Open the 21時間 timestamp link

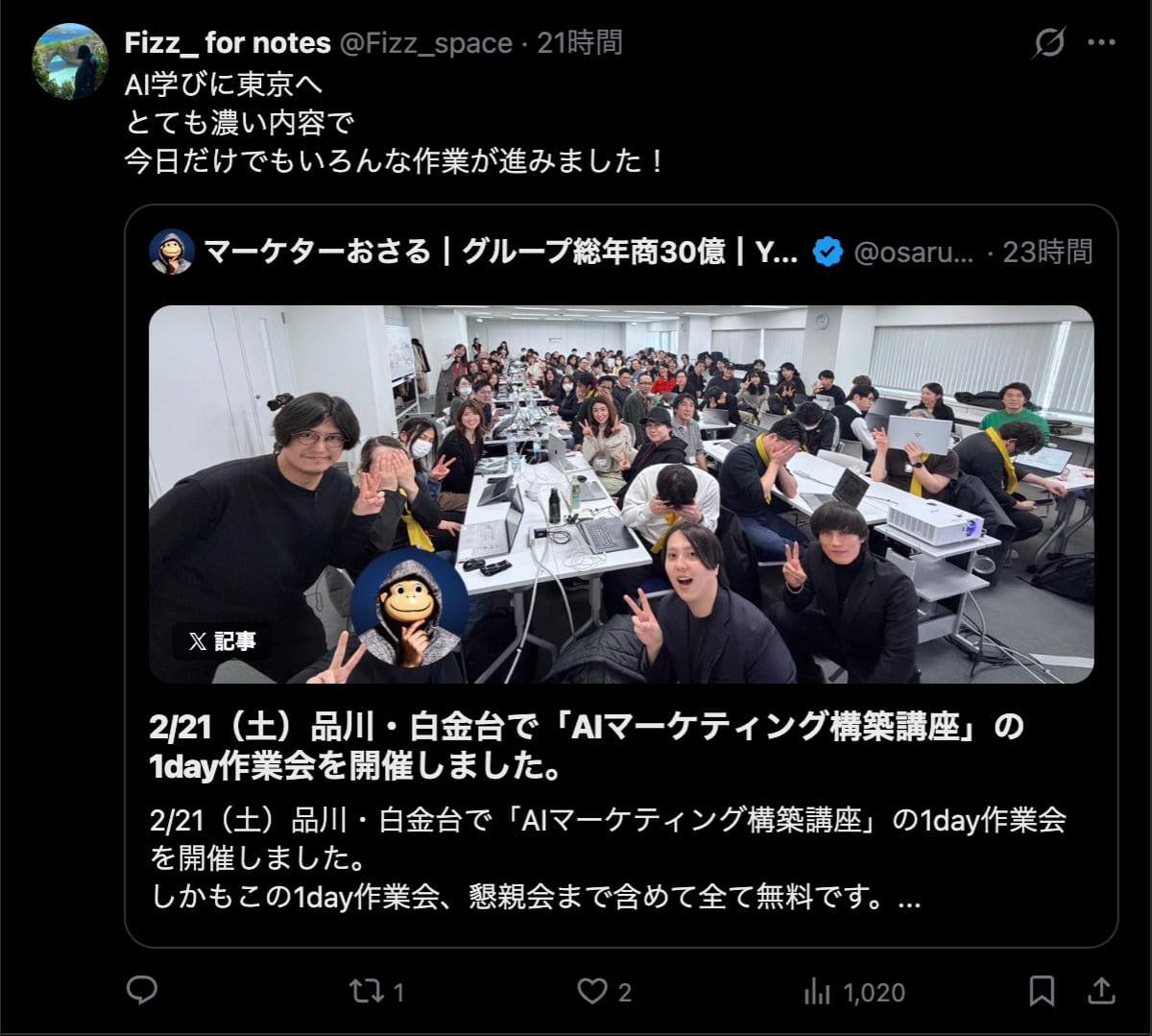[x=580, y=42]
